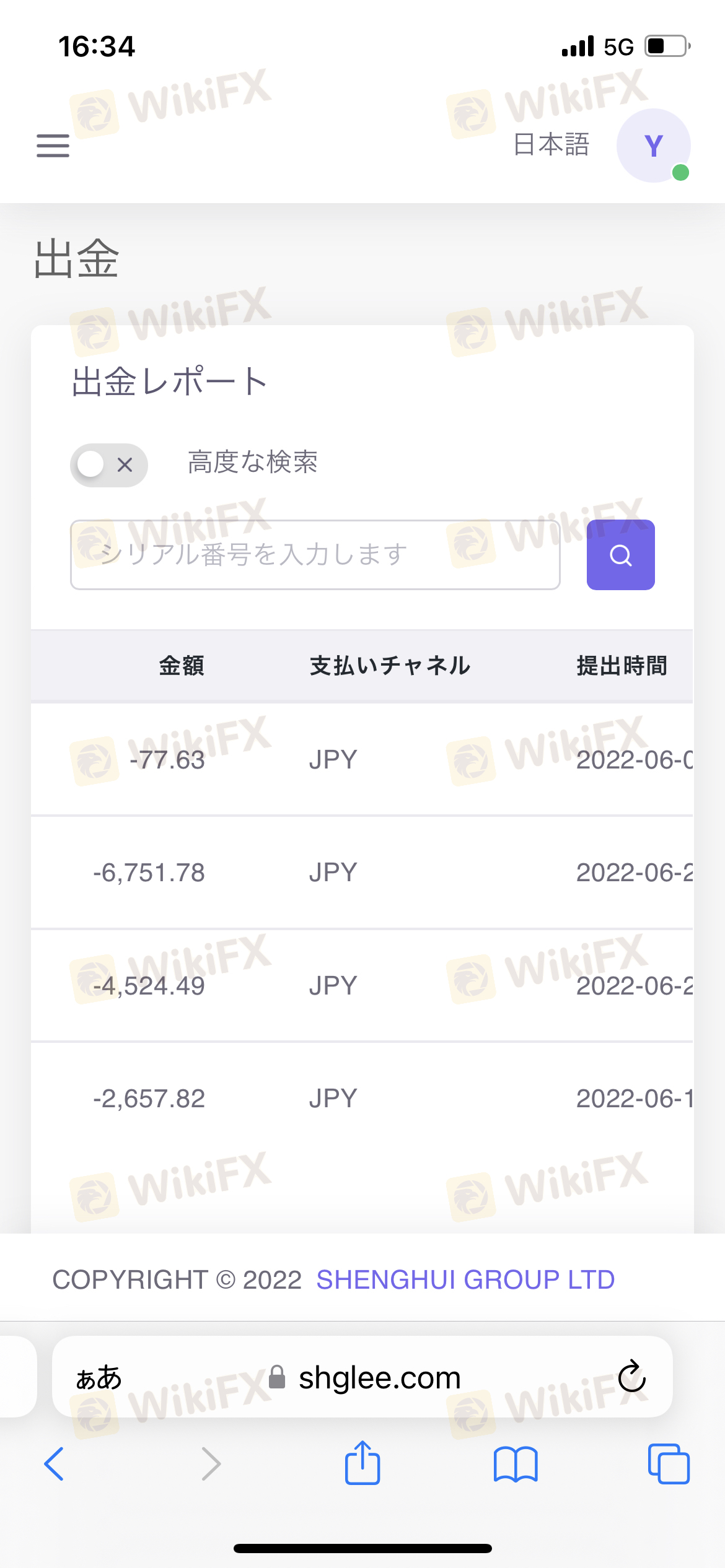Tap the Safari forward arrow
725x1568 pixels.
pos(211,1464)
